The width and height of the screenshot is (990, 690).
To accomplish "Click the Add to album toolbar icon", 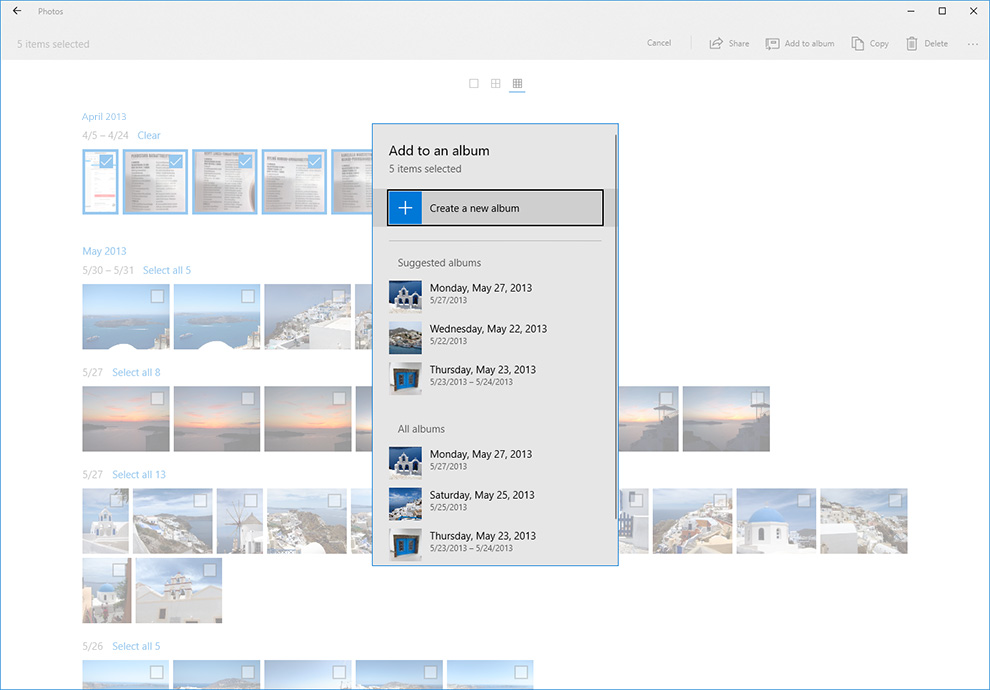I will [772, 44].
